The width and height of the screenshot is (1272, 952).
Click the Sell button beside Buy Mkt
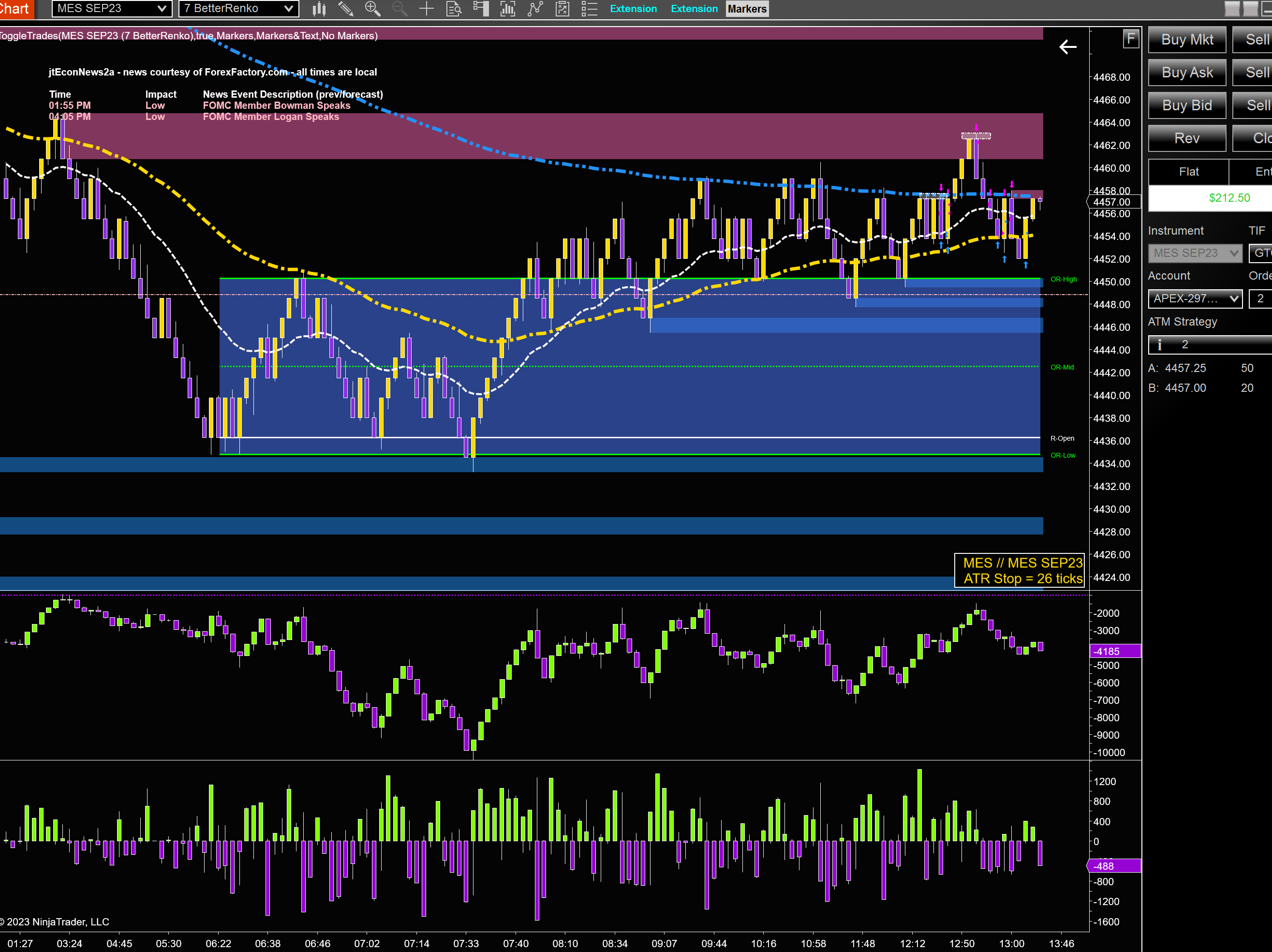tap(1253, 40)
